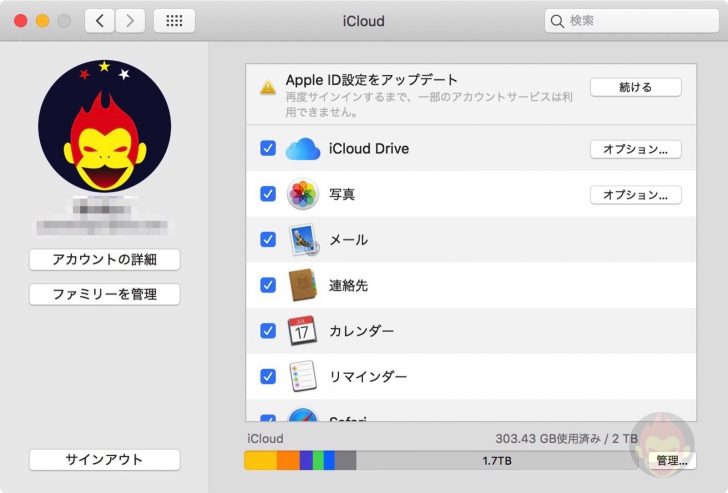Open ファミリーを管理
The height and width of the screenshot is (493, 728).
(104, 294)
